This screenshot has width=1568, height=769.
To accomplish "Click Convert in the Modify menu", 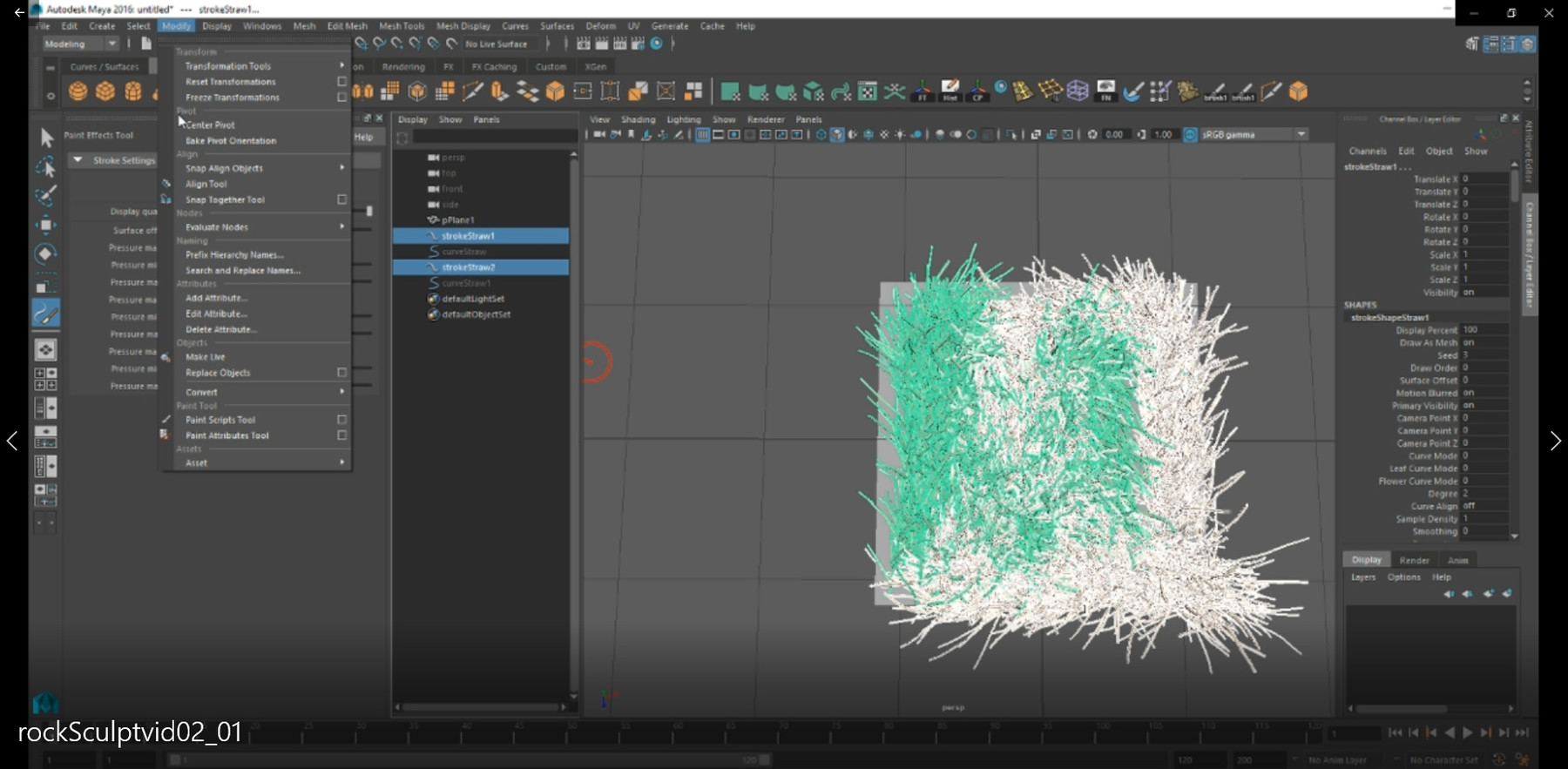I will click(201, 392).
